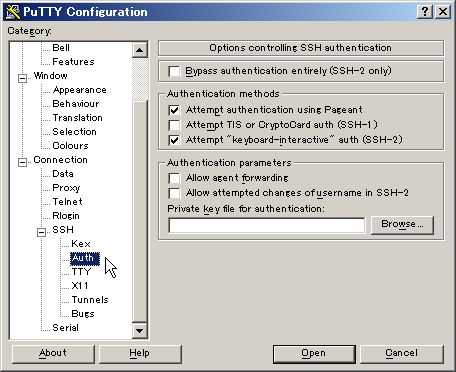456x372 pixels.
Task: Click the question mark help button
Action: (x=425, y=12)
